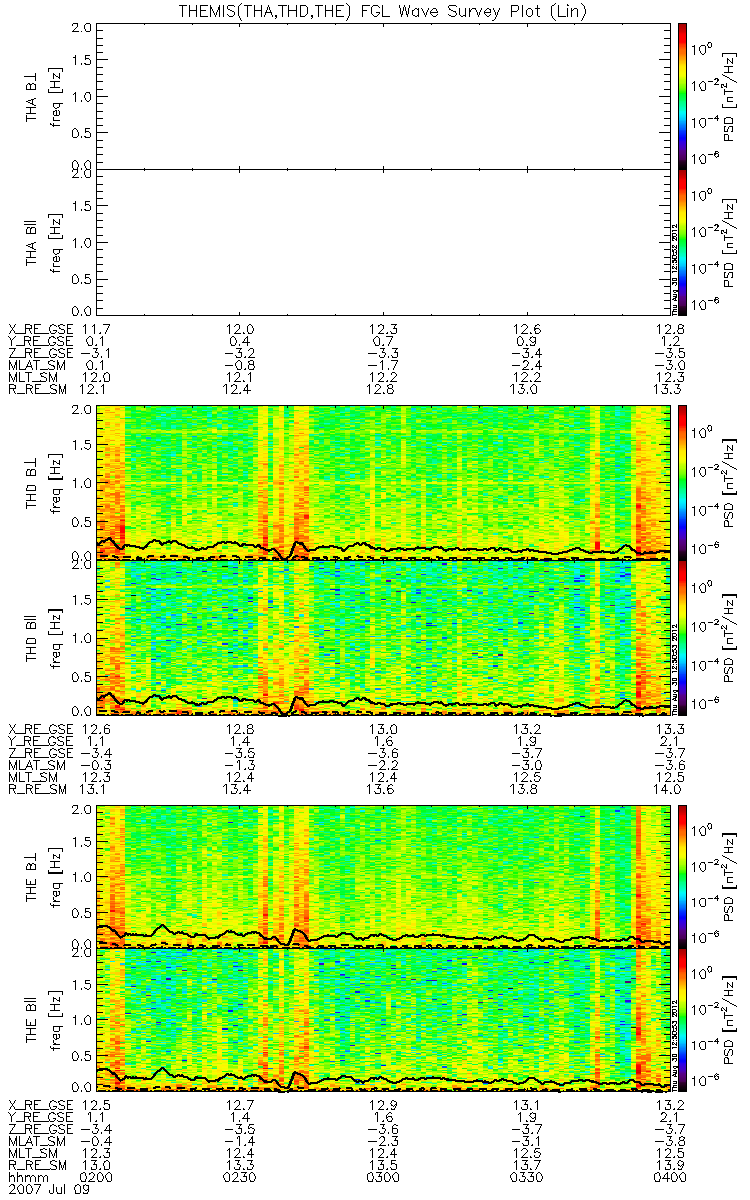The height and width of the screenshot is (1200, 750).
Task: Click the THE B⊥ spectrogram panel
Action: click(384, 876)
